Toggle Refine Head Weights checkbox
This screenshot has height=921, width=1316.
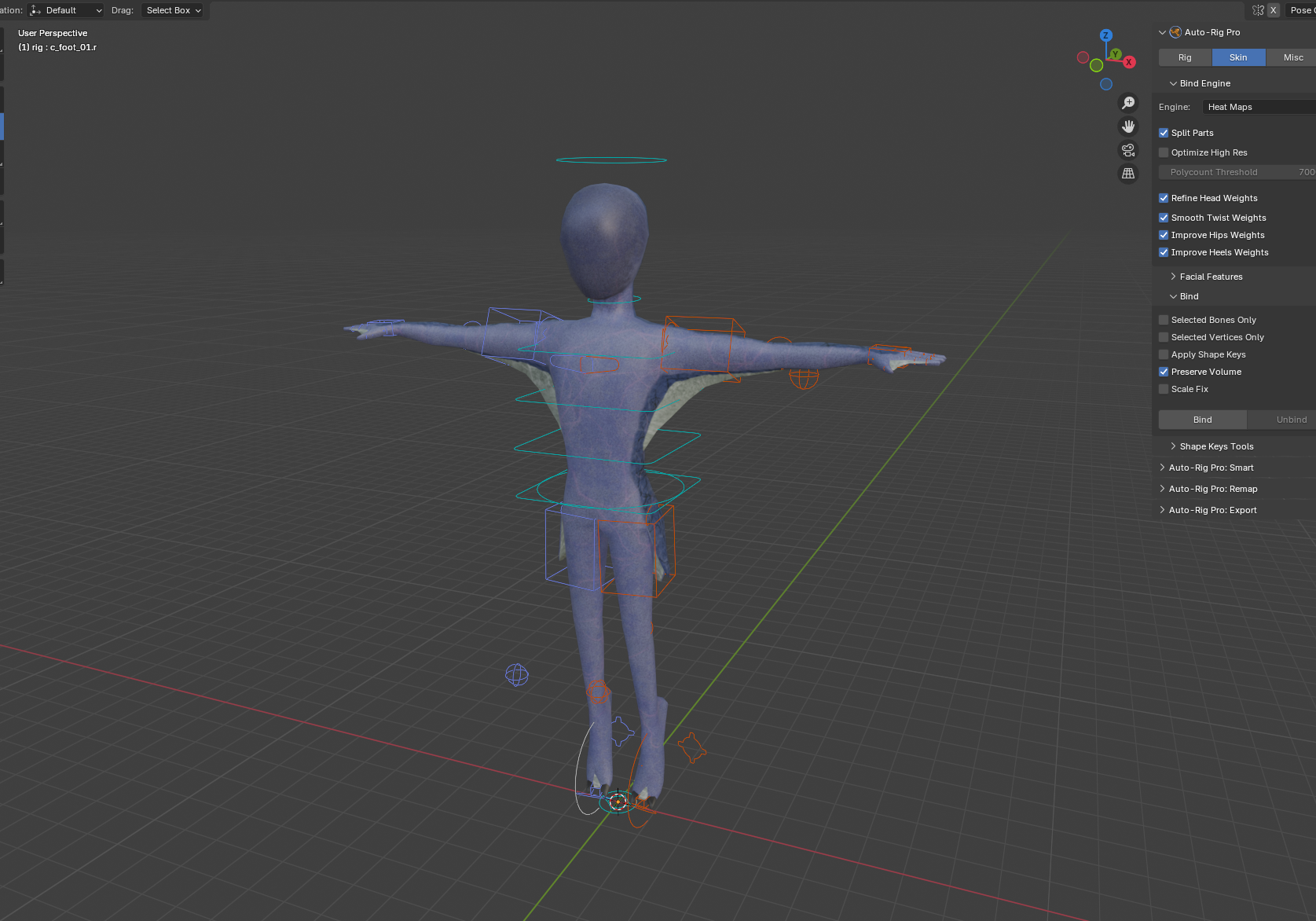coord(1164,198)
